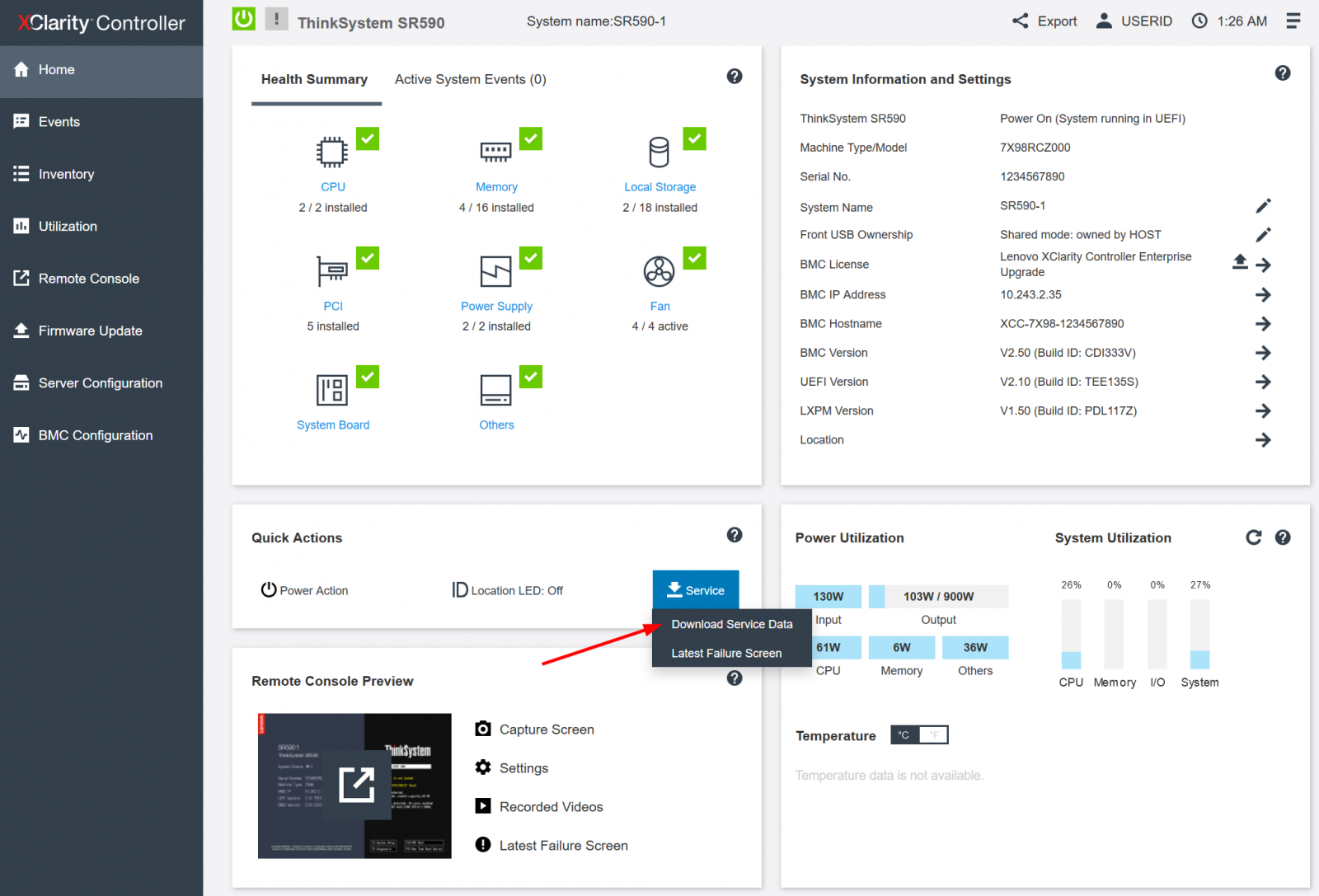Switch temperature unit to Fahrenheit

click(934, 734)
